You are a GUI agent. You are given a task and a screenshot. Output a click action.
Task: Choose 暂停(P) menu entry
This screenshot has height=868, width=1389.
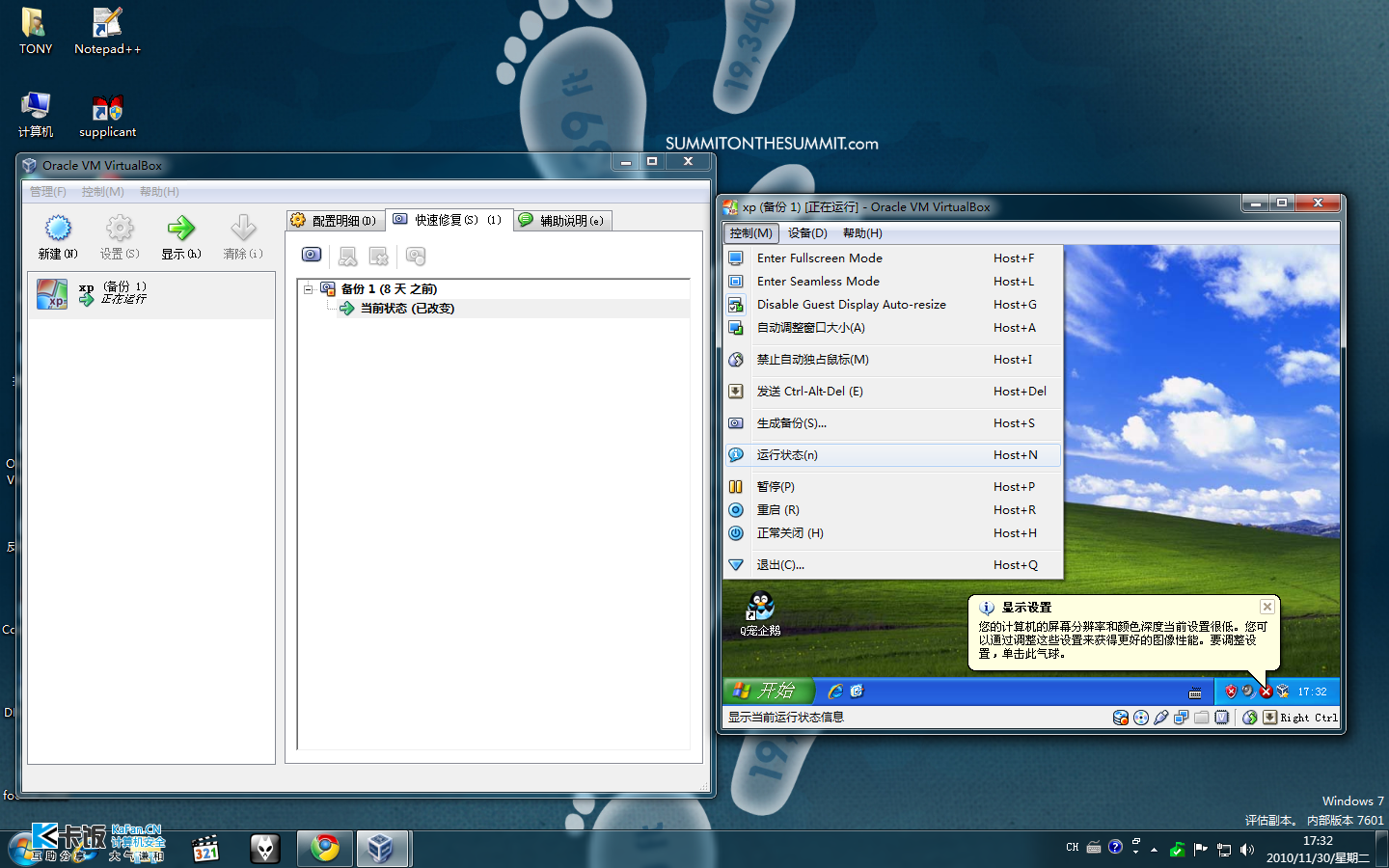(x=893, y=486)
